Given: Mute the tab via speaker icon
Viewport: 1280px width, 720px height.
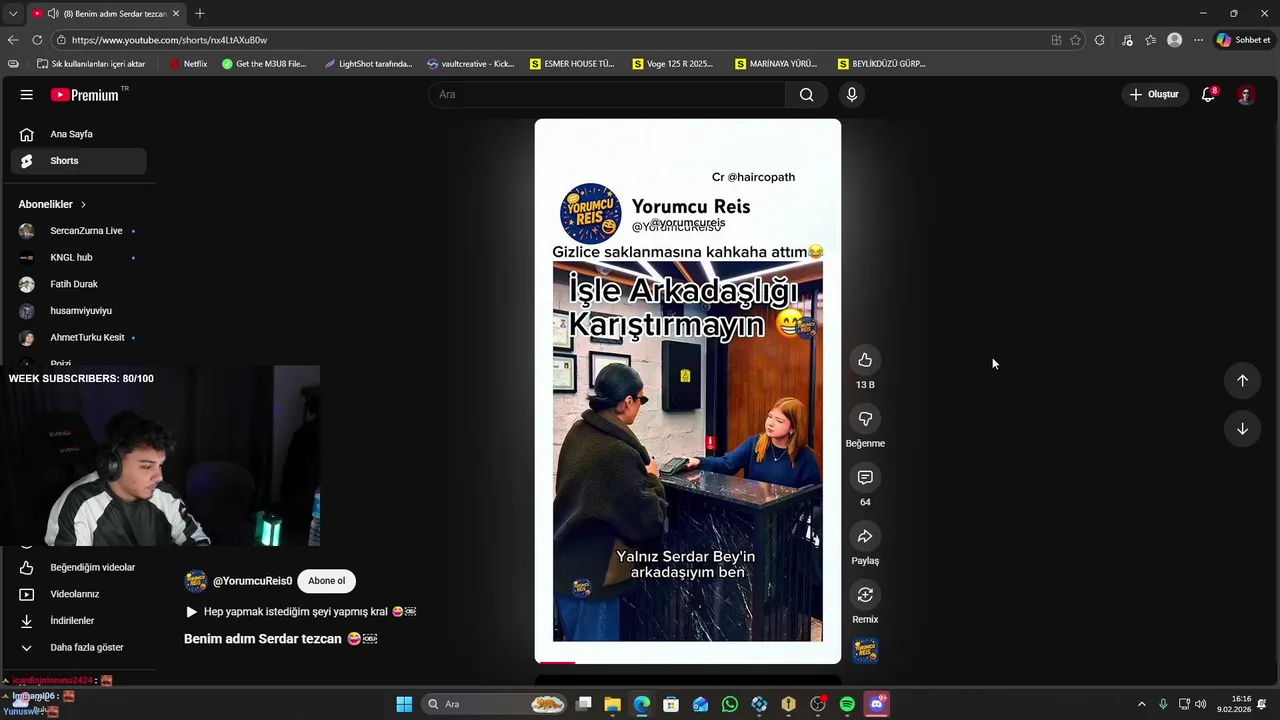Looking at the screenshot, I should point(52,14).
